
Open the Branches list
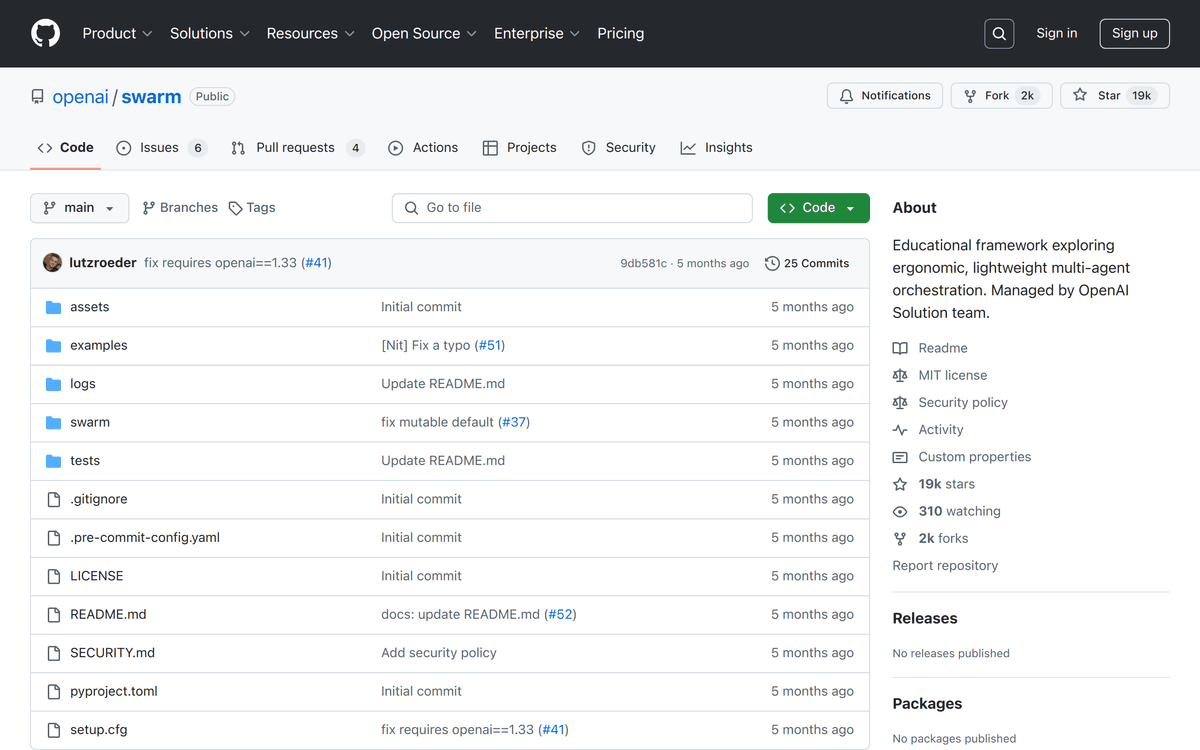[180, 208]
